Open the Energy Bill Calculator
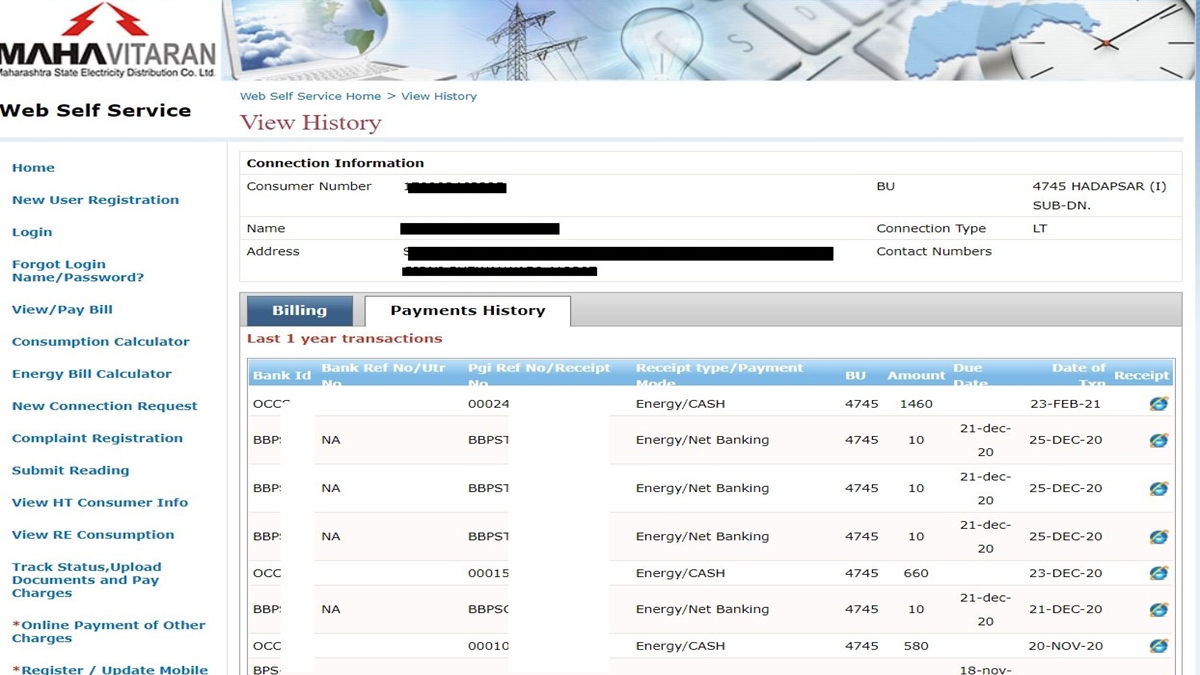This screenshot has width=1200, height=675. pyautogui.click(x=92, y=373)
